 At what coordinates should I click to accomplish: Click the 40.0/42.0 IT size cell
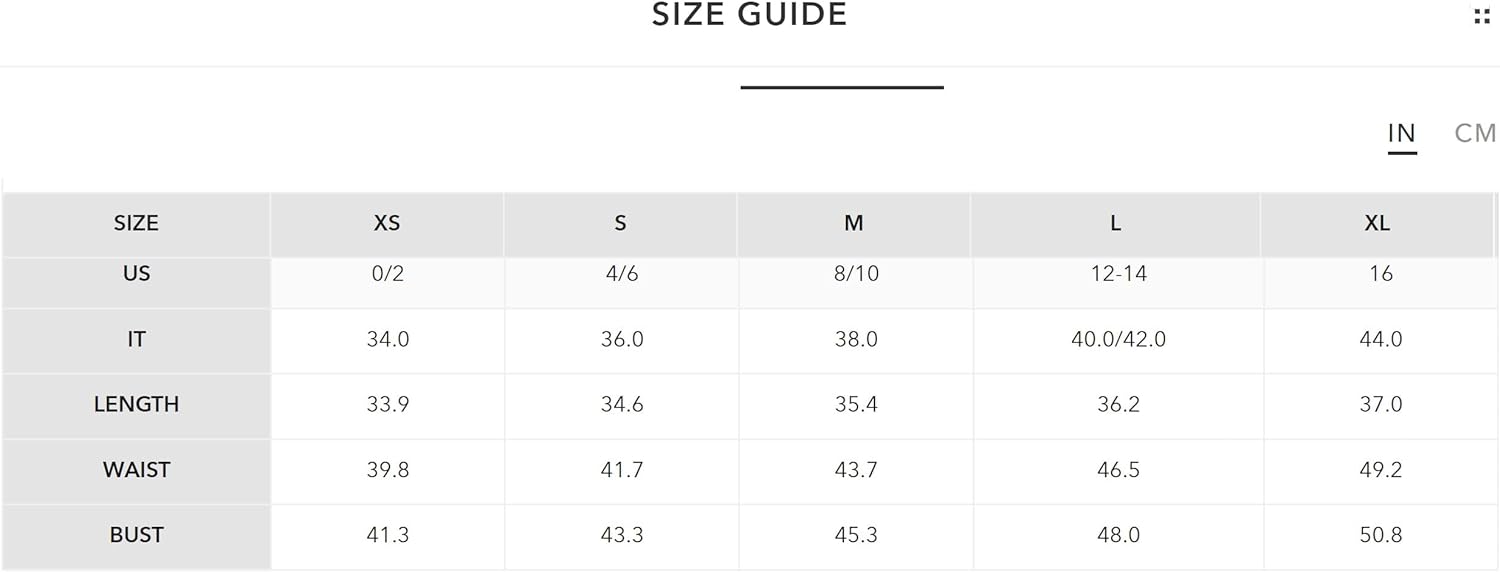tap(1118, 340)
